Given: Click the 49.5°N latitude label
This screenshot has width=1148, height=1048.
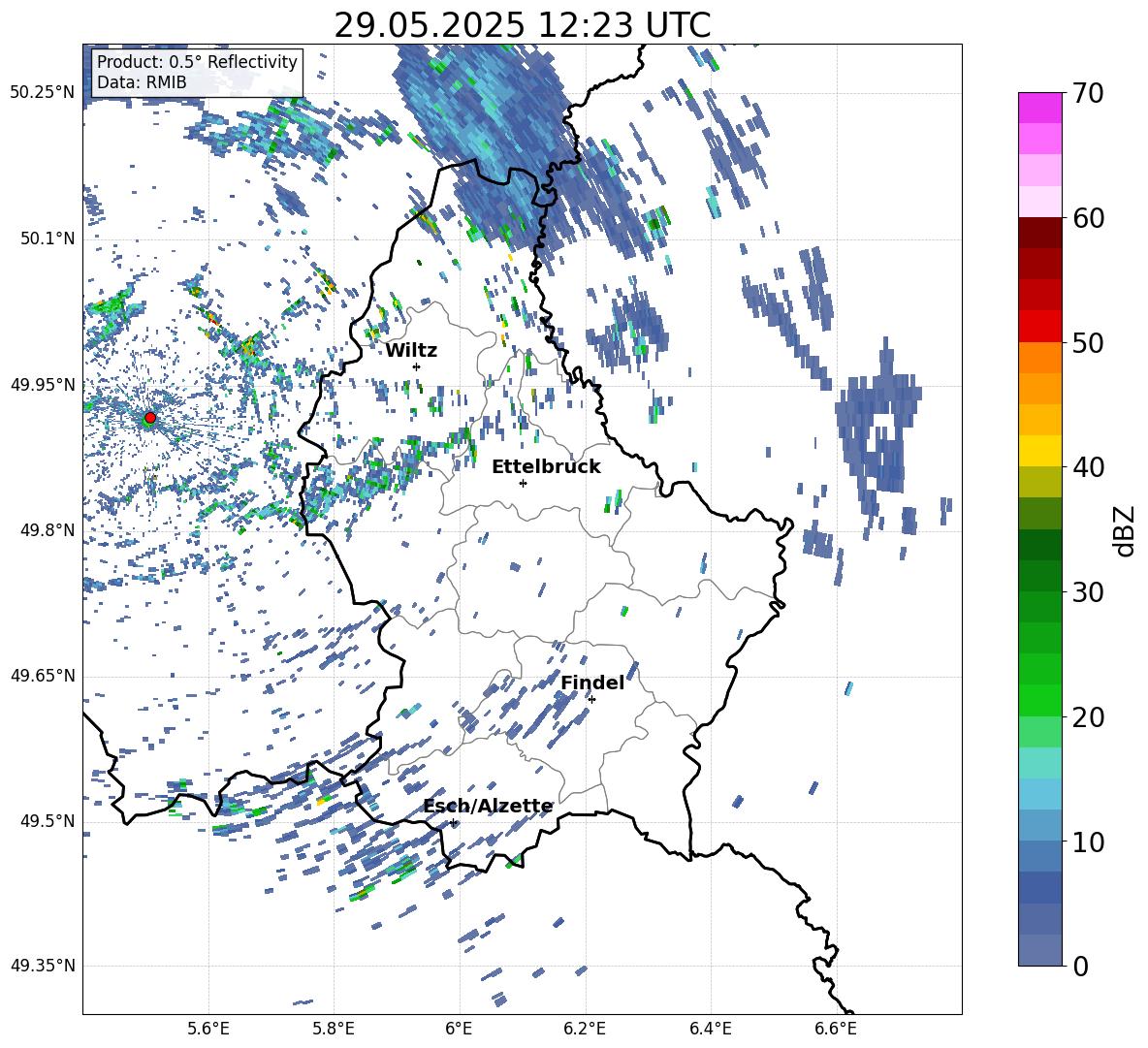Looking at the screenshot, I should (x=48, y=821).
